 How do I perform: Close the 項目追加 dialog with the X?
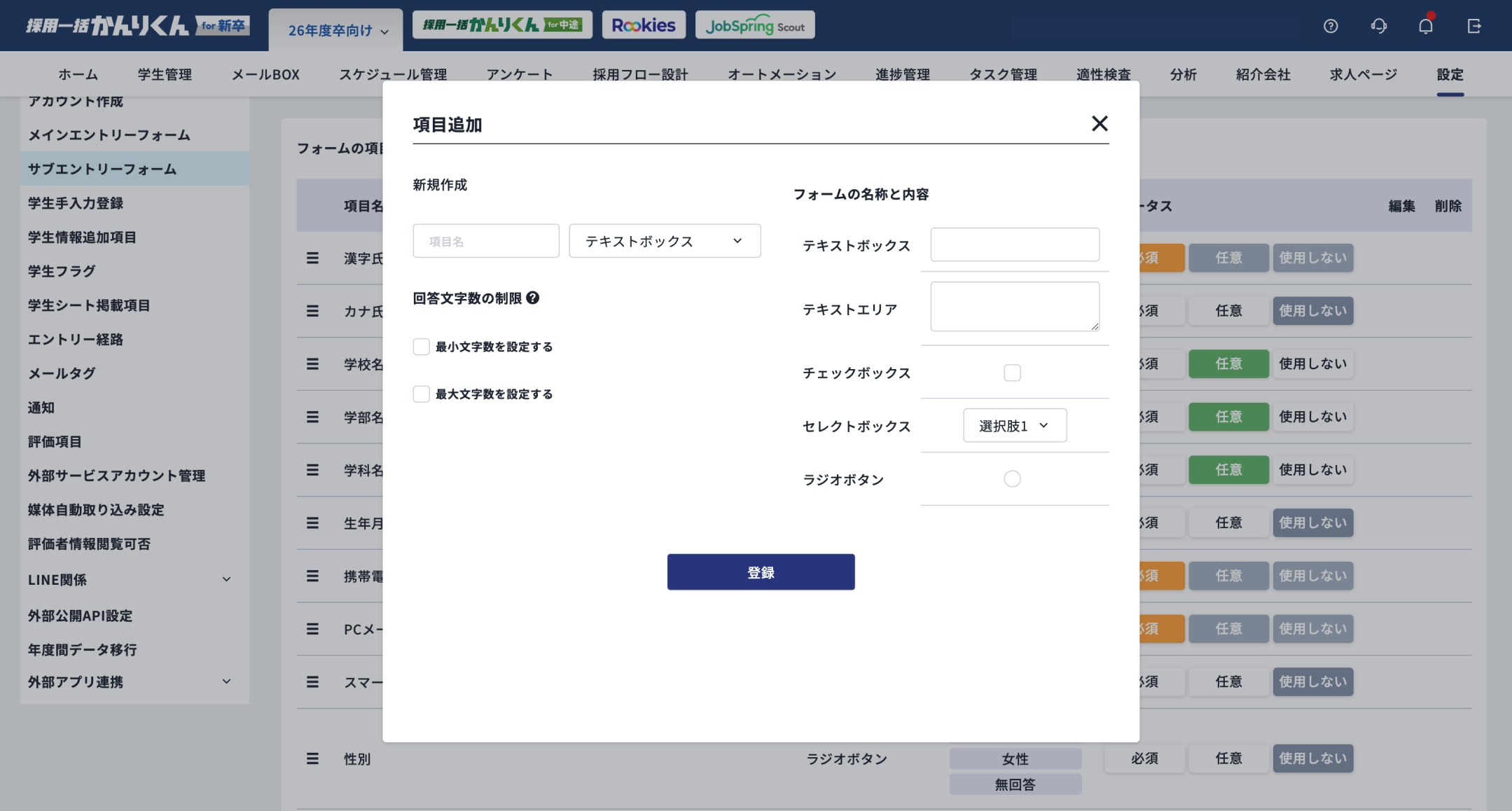click(x=1100, y=123)
